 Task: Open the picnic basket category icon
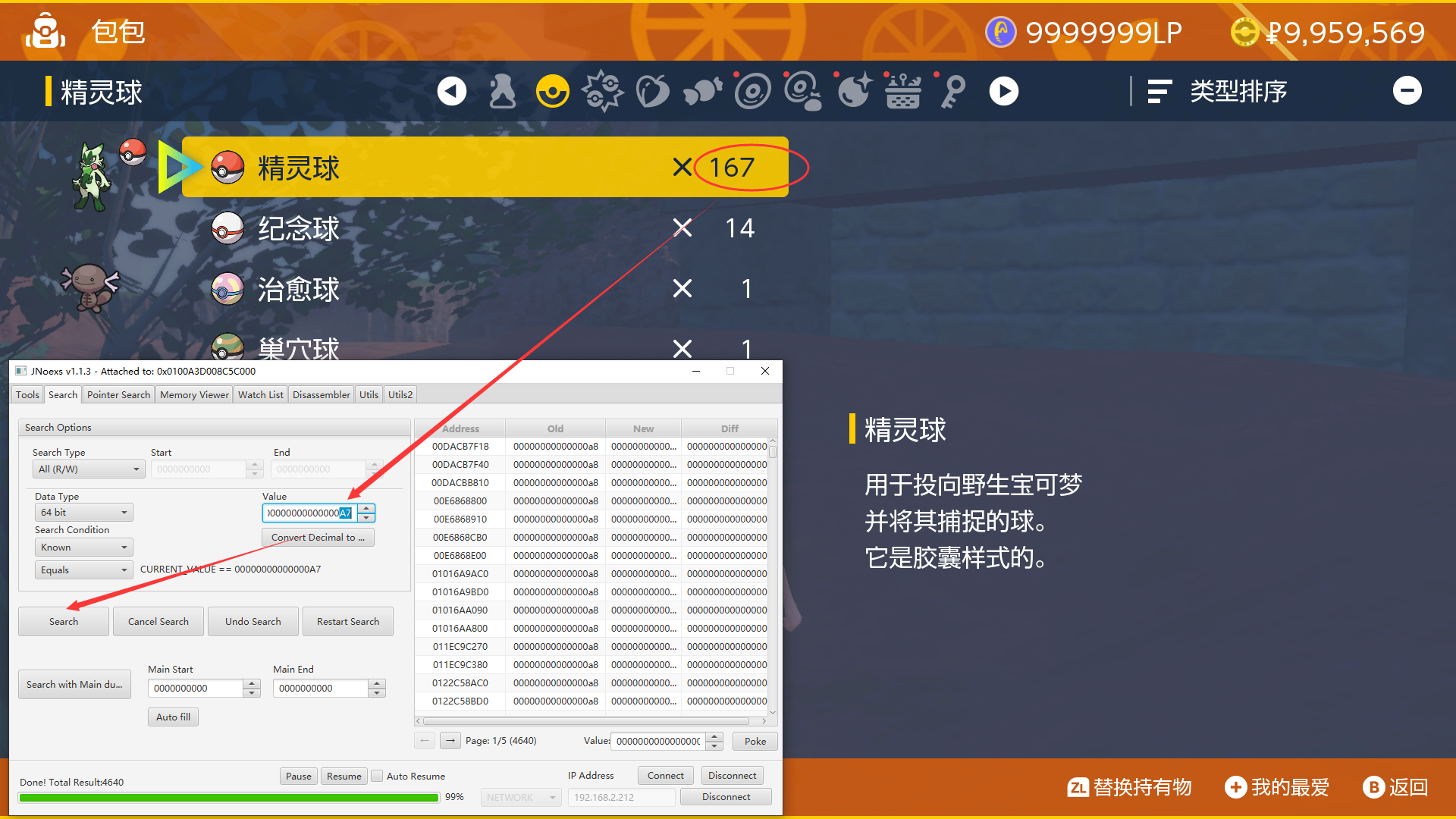point(902,92)
